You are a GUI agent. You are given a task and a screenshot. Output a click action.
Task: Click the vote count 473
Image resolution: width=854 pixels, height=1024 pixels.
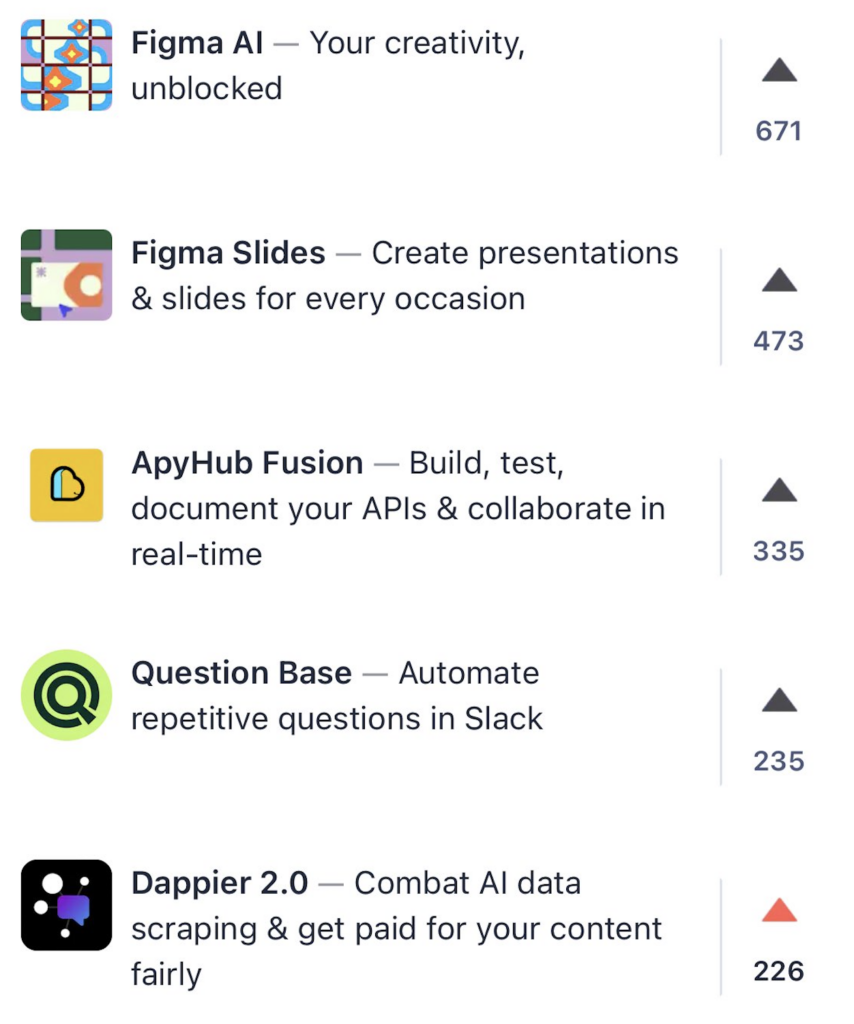pos(779,340)
